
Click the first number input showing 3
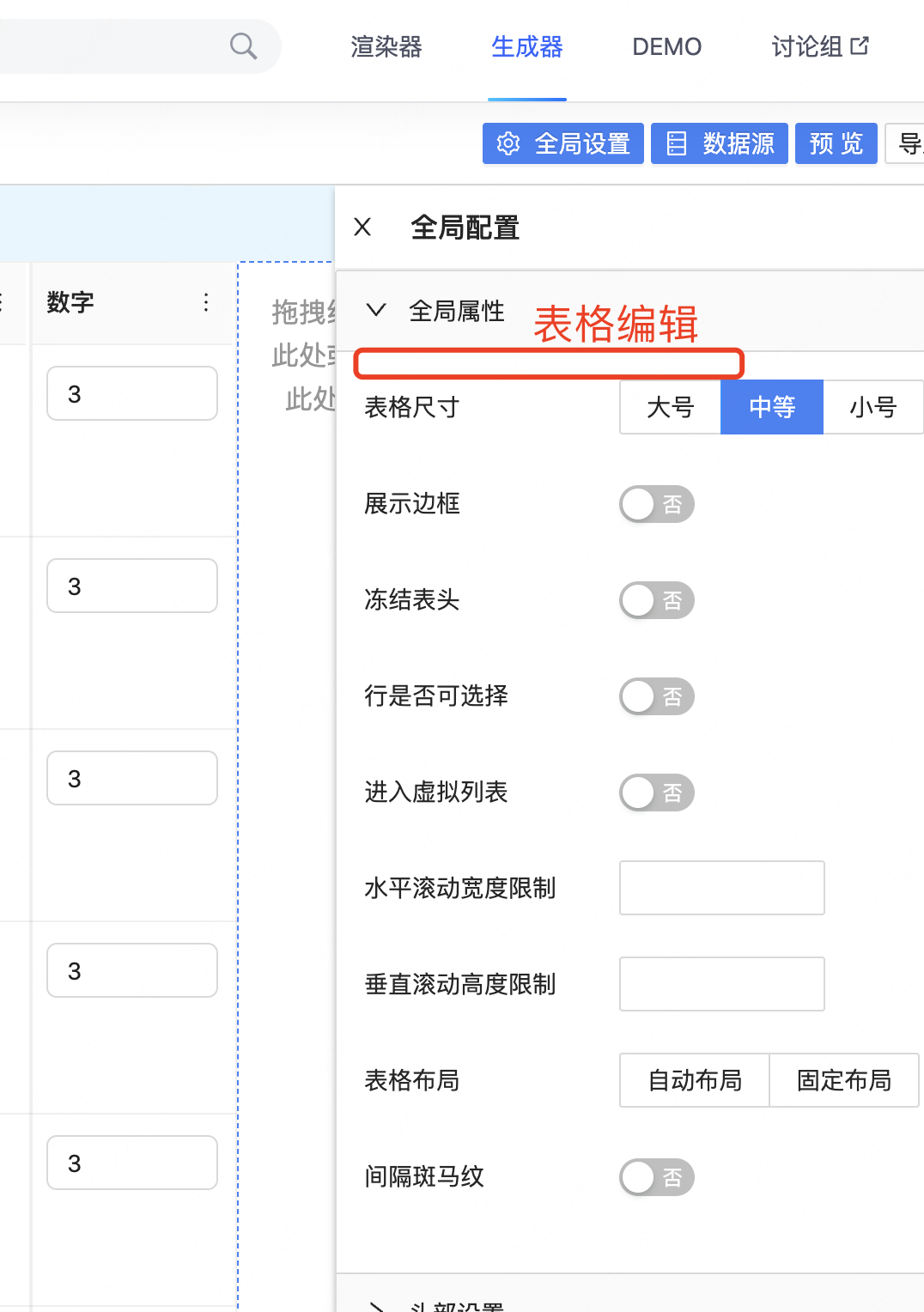pos(131,393)
